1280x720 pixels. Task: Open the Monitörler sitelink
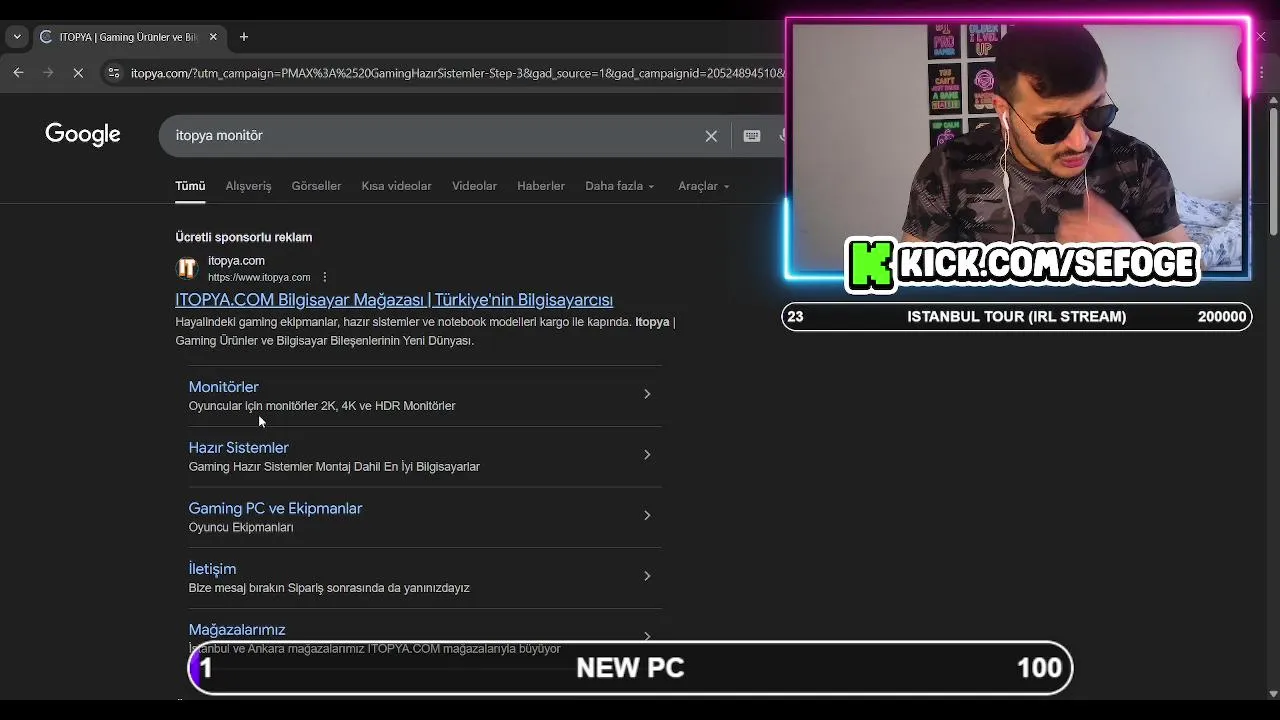coord(224,387)
